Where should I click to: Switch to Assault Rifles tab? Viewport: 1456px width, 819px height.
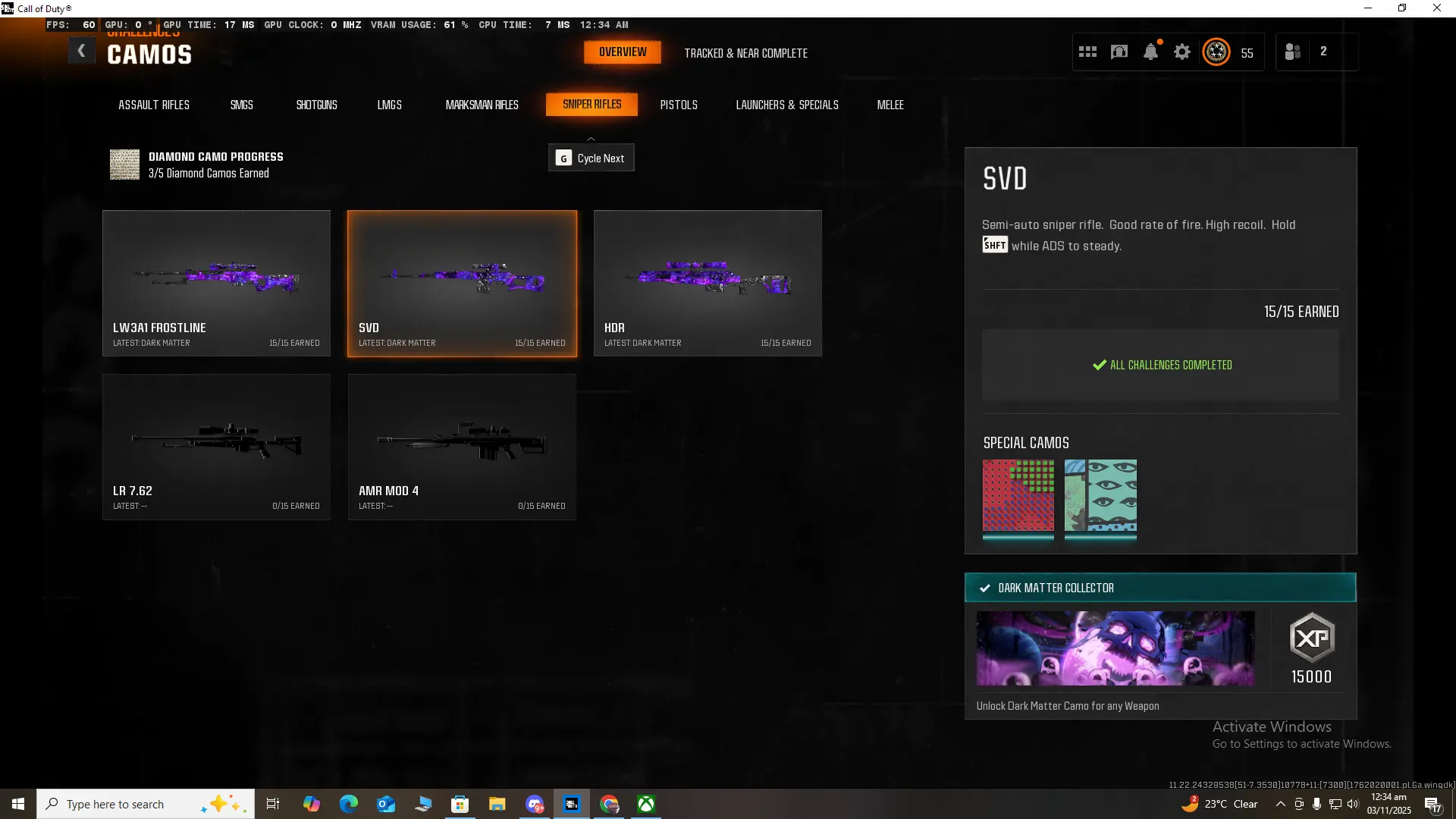pos(154,105)
